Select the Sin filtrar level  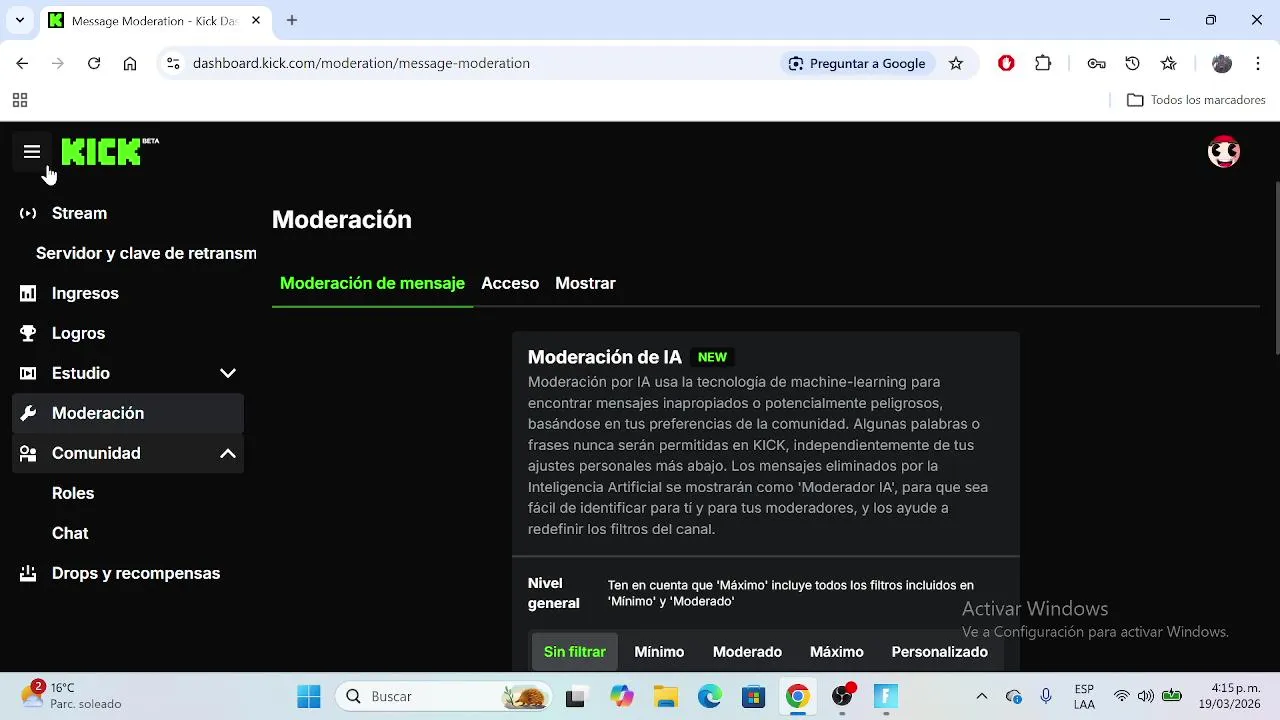pos(575,652)
